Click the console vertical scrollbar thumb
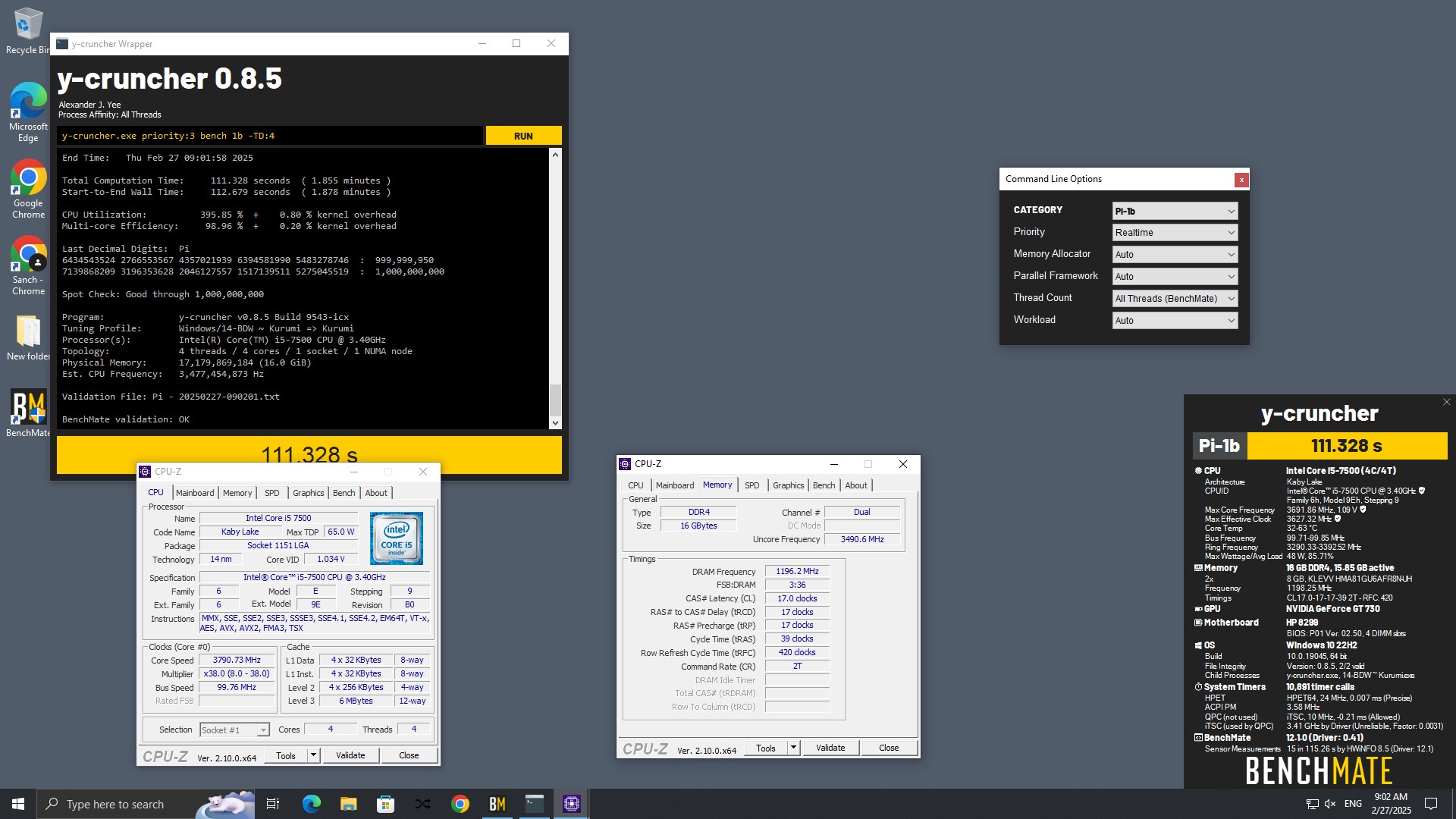This screenshot has height=819, width=1456. tap(555, 400)
